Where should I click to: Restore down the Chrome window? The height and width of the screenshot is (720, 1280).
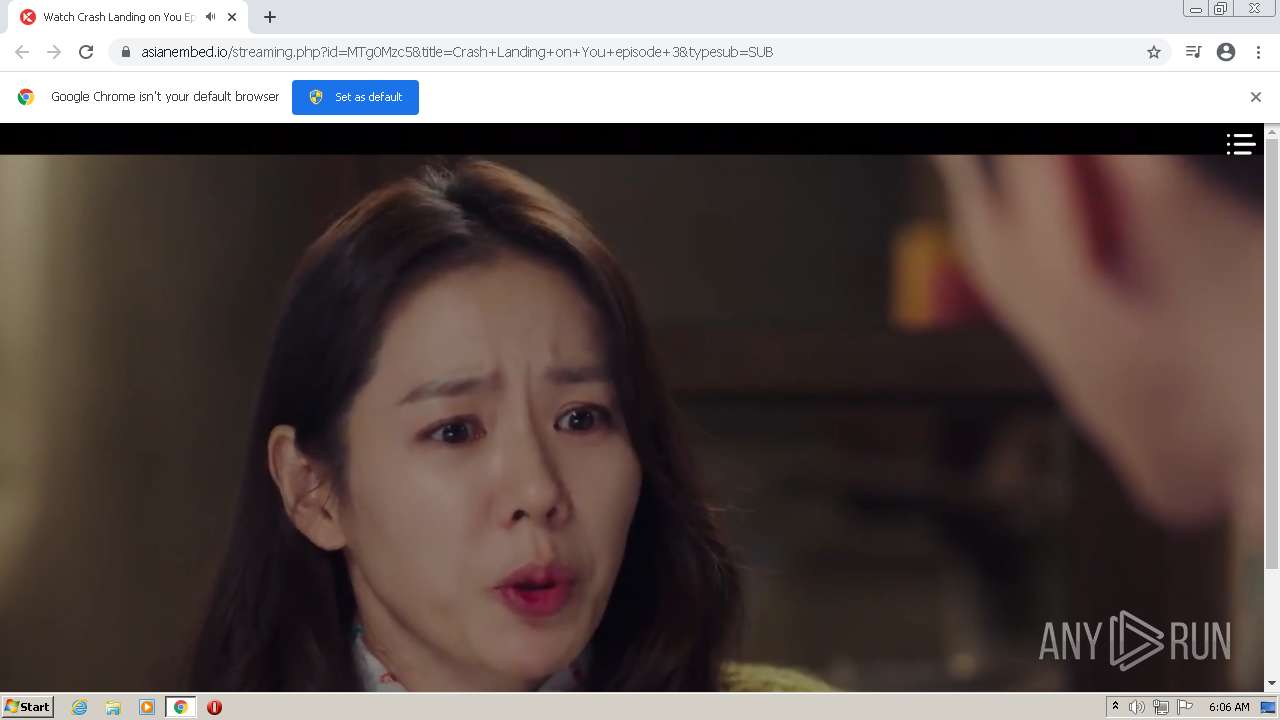1220,9
